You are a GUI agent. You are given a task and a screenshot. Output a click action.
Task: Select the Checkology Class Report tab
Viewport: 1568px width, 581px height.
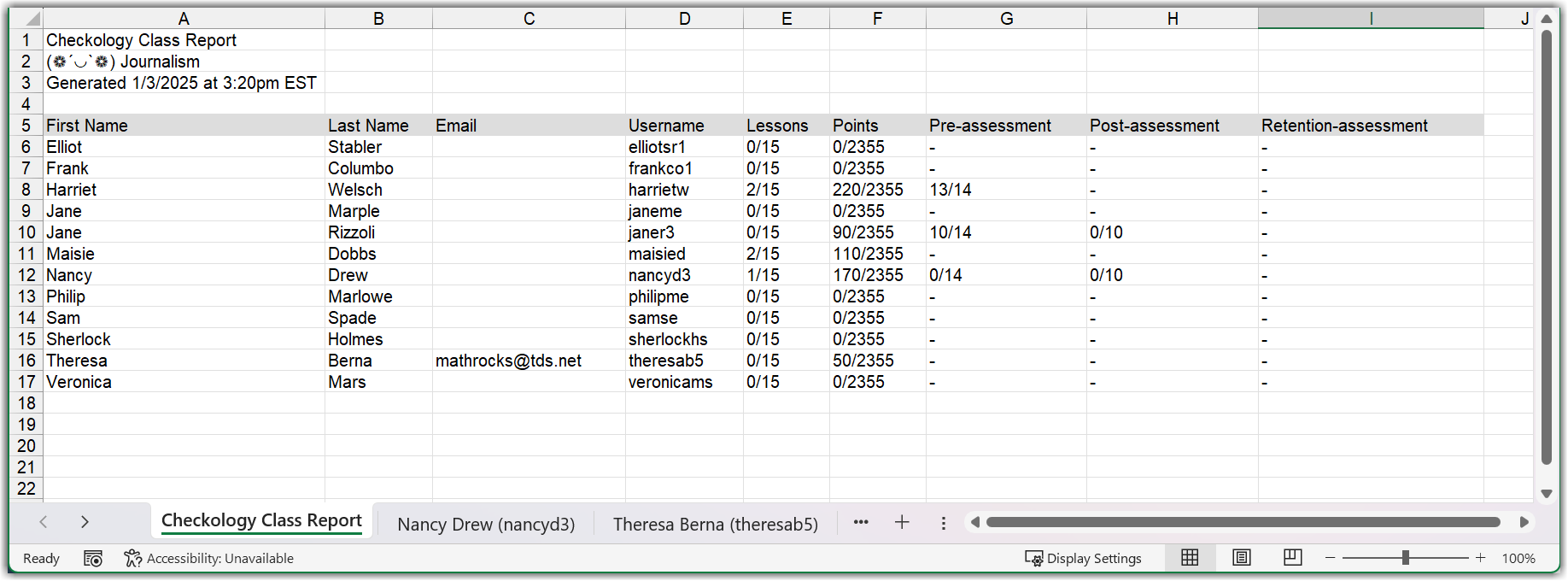261,521
